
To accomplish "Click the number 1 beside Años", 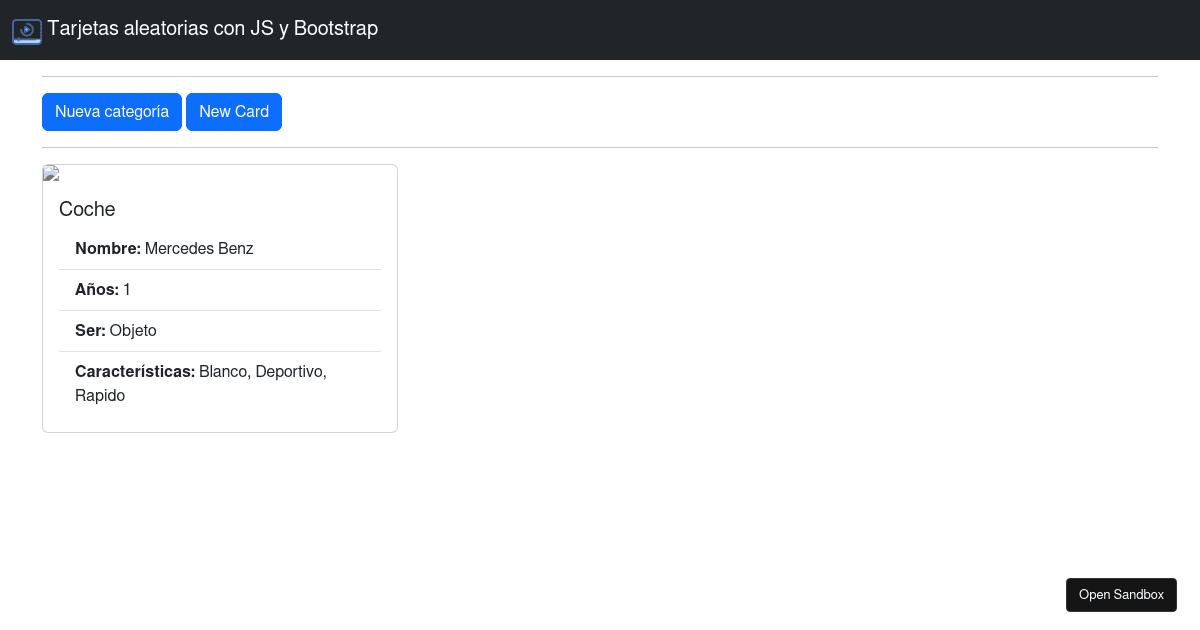I will [127, 290].
